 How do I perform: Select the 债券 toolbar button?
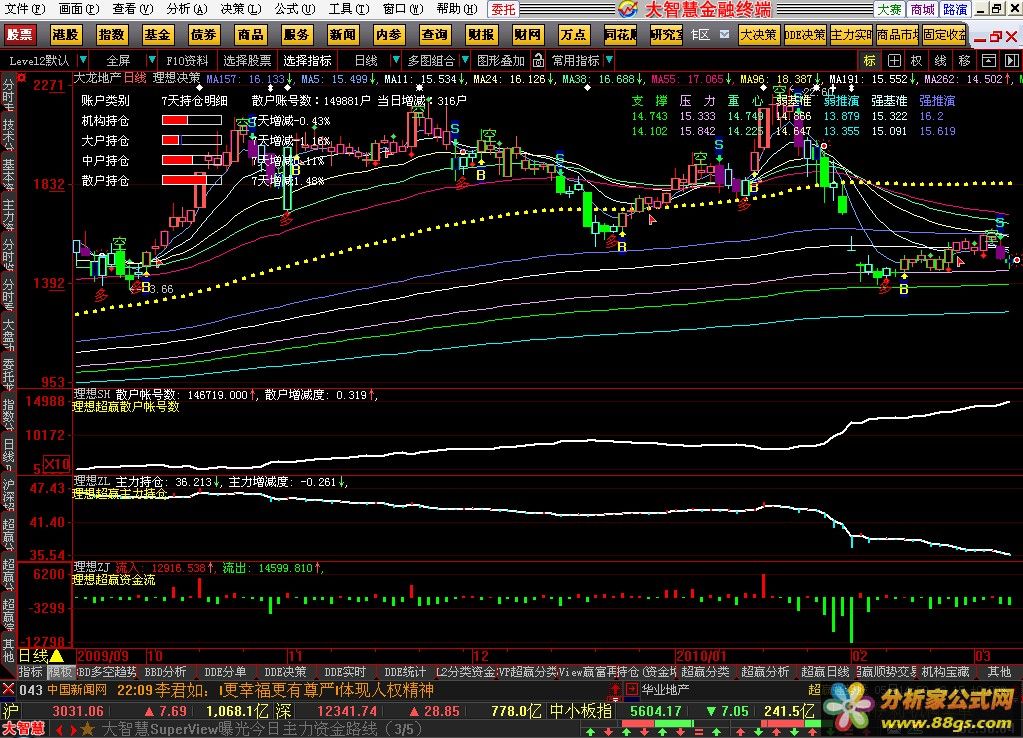pyautogui.click(x=204, y=35)
